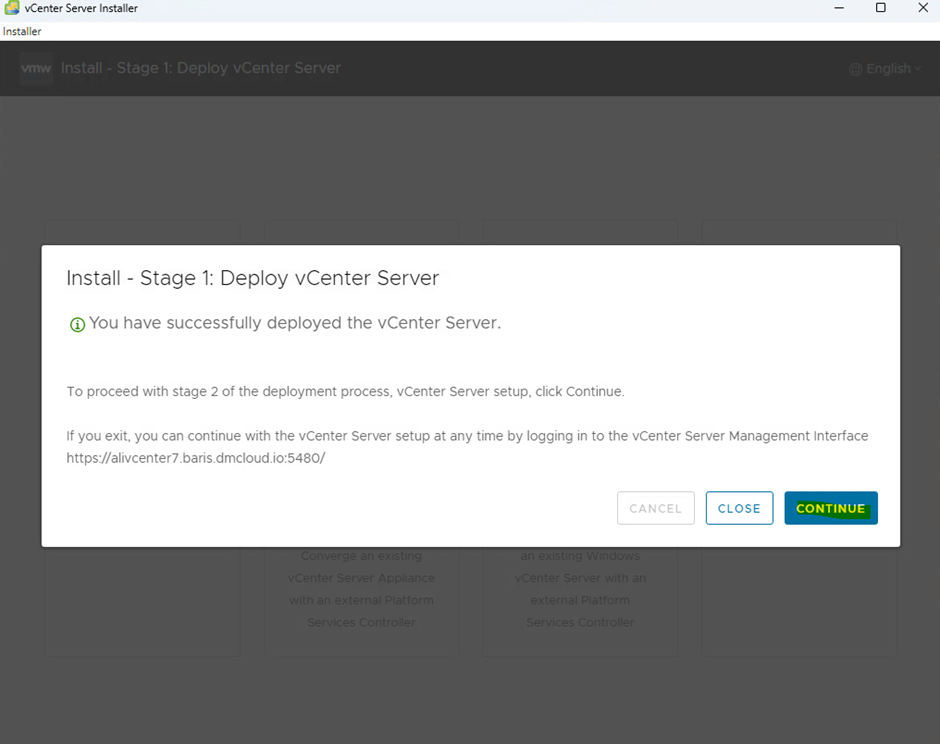Click the CLOSE button in the dialog
The image size is (940, 744).
739,508
